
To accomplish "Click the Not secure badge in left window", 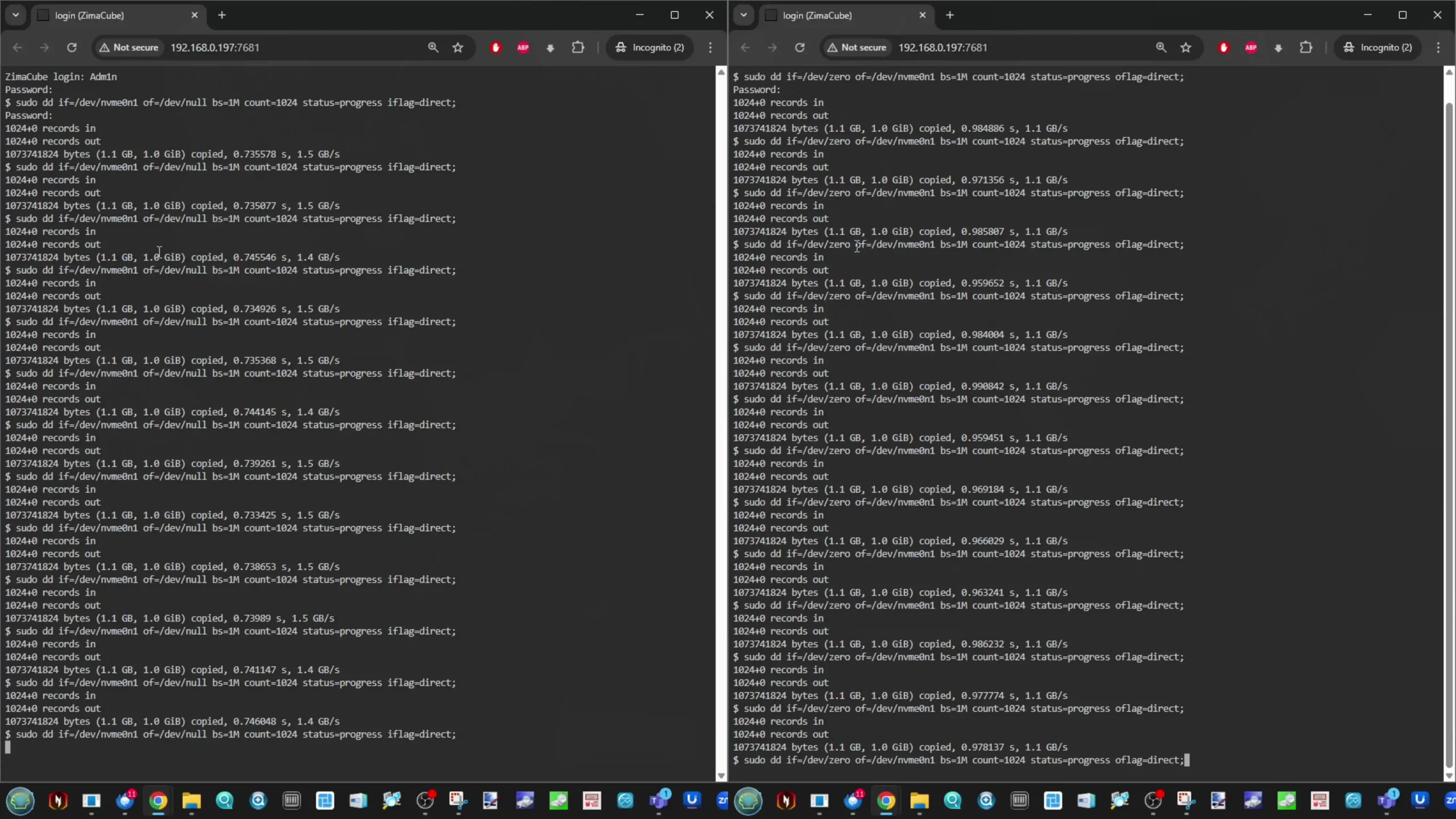I will [x=129, y=47].
